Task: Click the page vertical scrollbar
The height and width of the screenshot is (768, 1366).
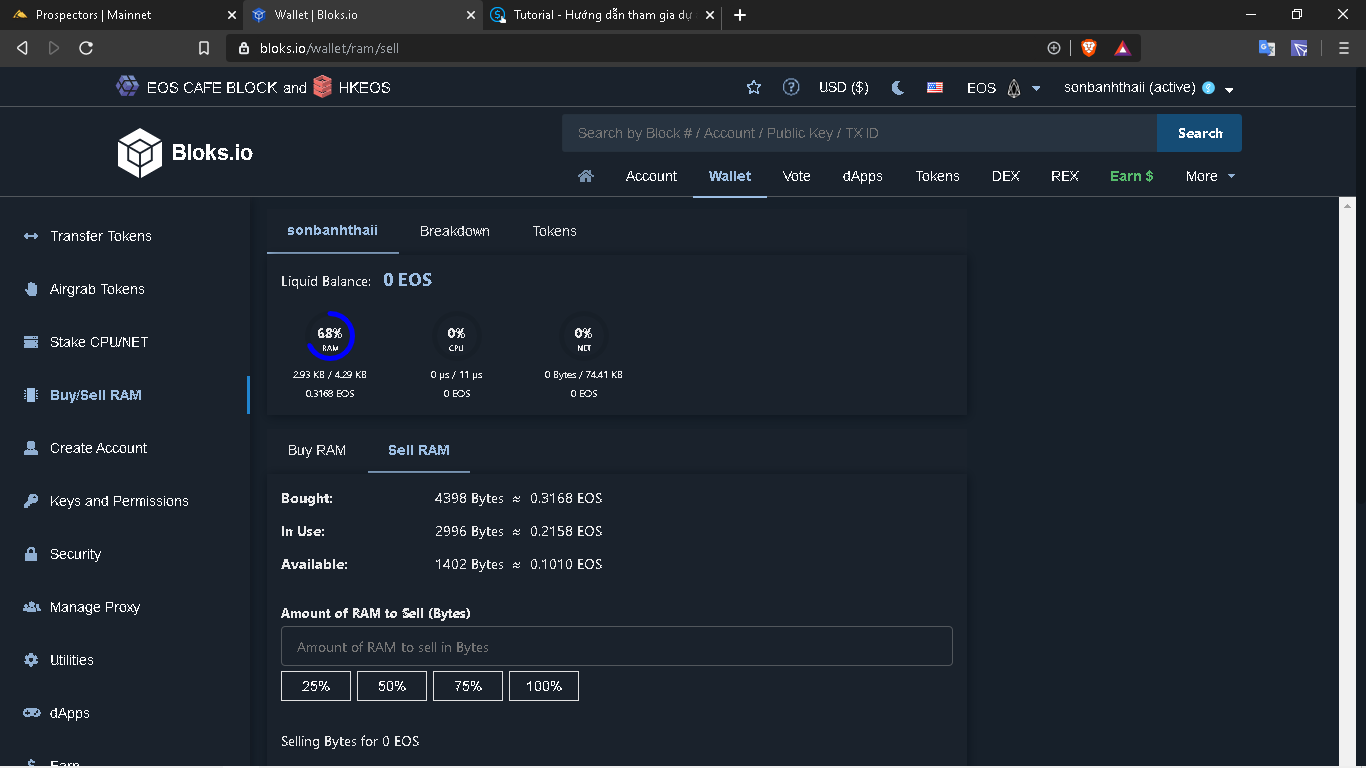Action: click(x=1347, y=482)
